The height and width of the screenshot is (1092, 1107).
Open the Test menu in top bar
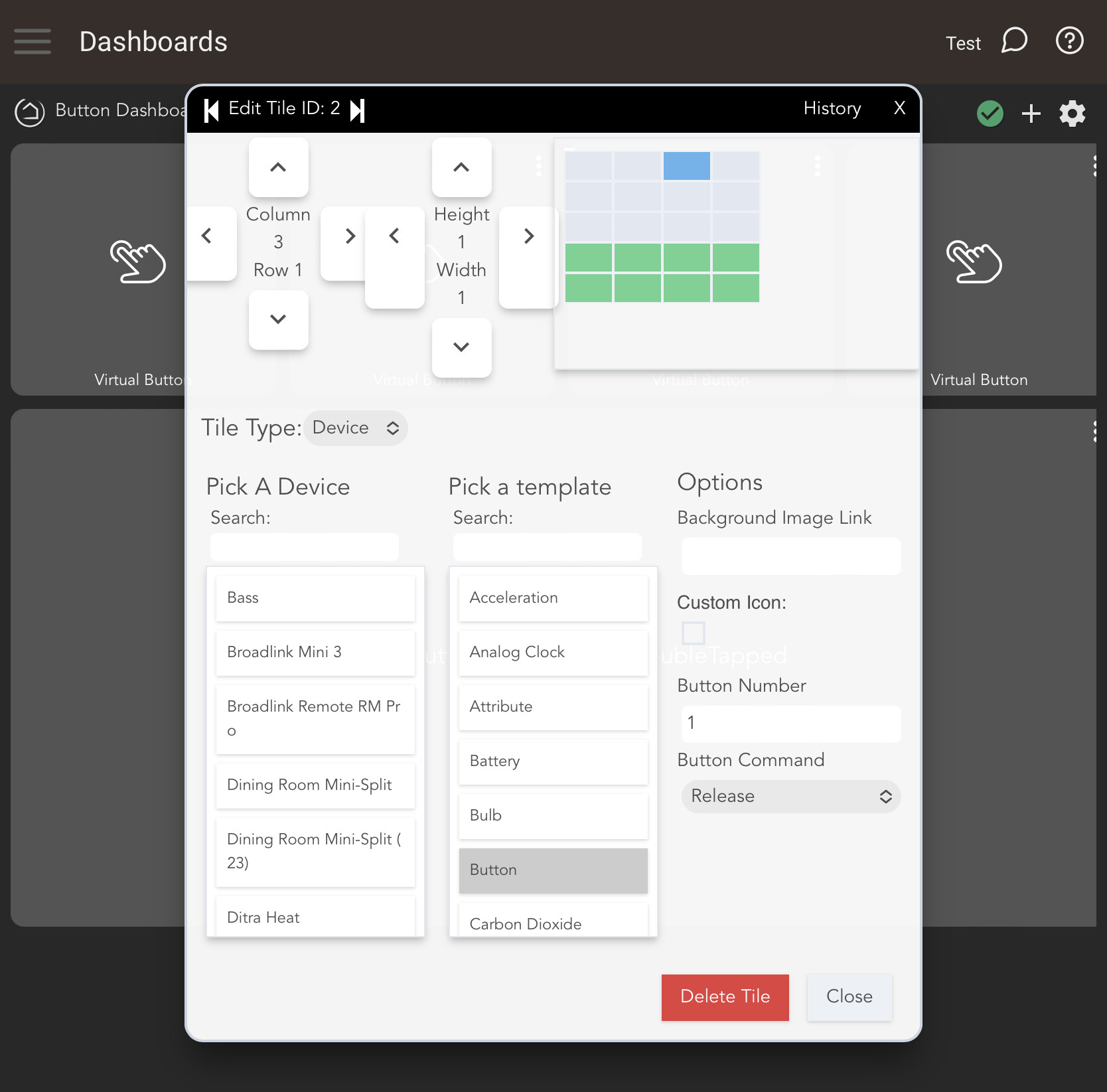(963, 42)
